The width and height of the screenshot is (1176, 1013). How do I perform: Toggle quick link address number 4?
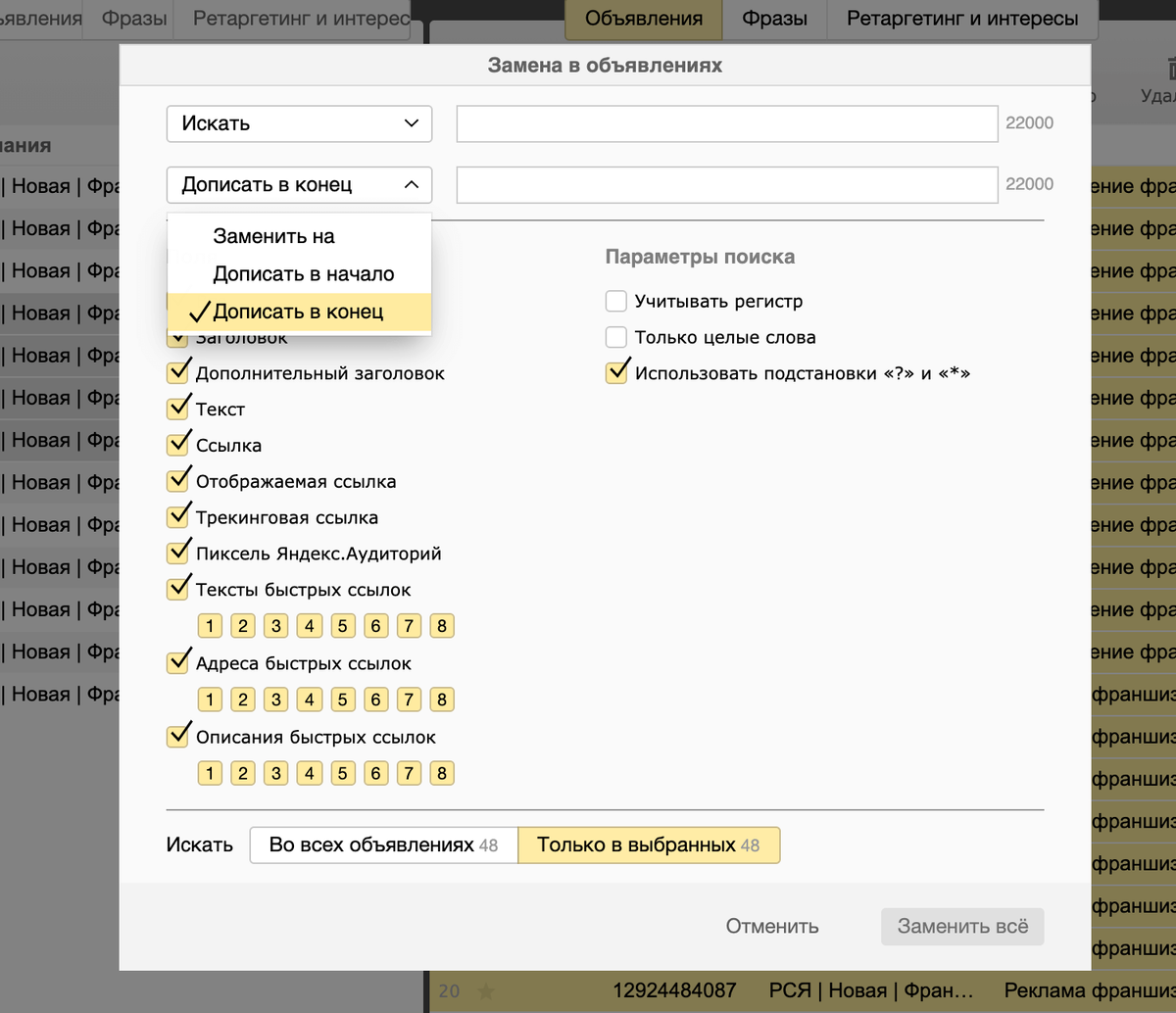click(310, 699)
